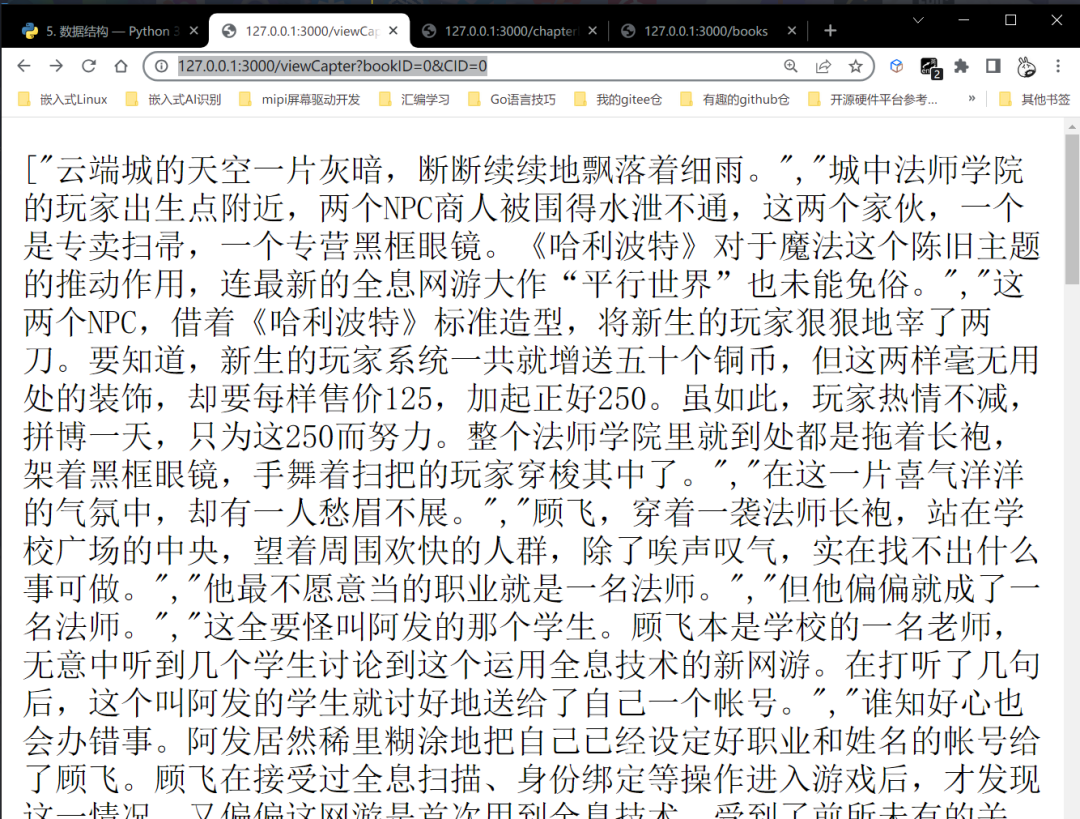Screen dimensions: 1080x819
Task: Toggle the browser side panel
Action: click(993, 66)
